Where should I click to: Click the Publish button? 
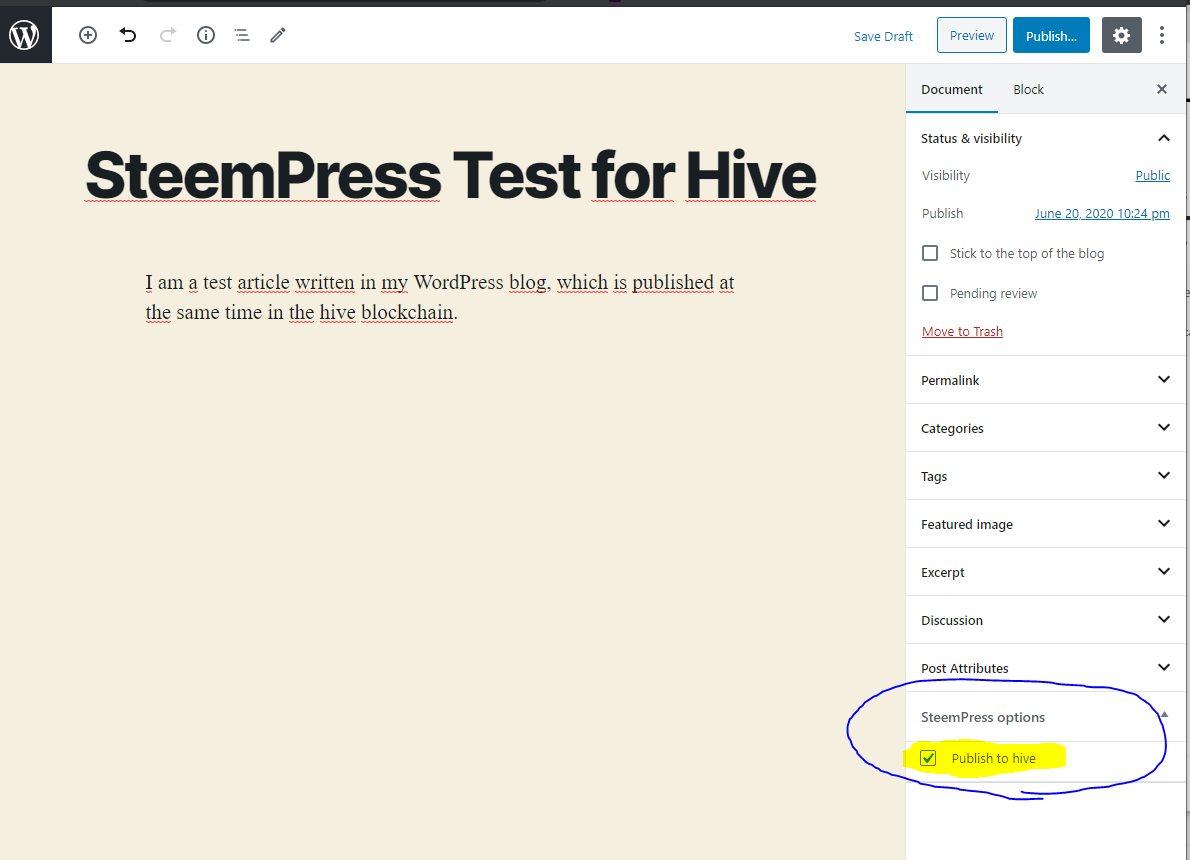click(x=1051, y=36)
